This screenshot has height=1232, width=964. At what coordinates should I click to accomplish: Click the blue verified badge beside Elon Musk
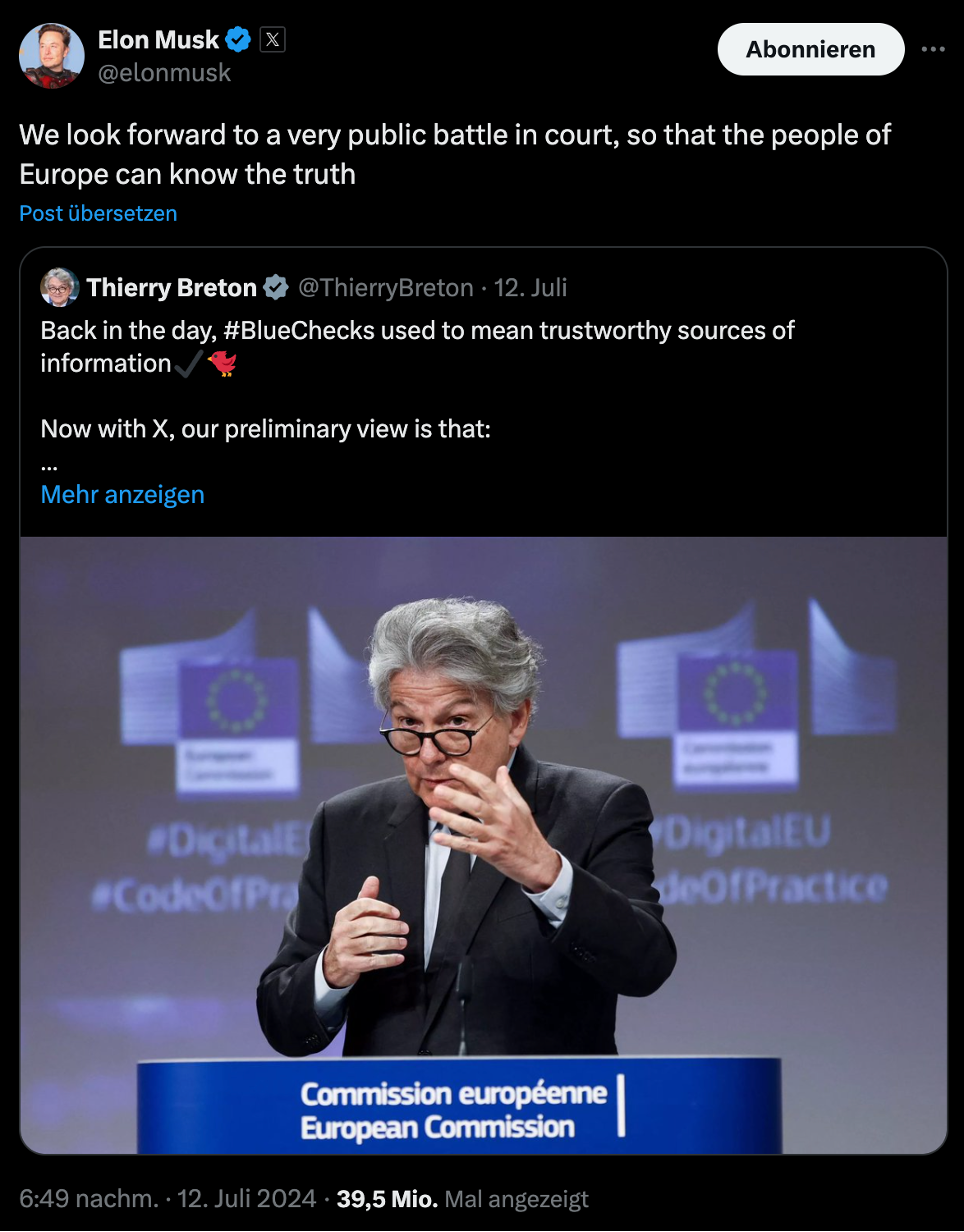click(238, 40)
